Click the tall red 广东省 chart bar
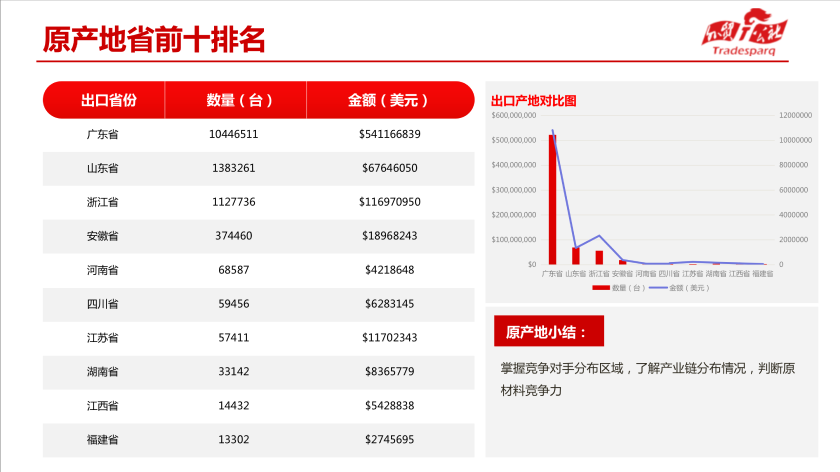The width and height of the screenshot is (840, 472). pos(552,200)
